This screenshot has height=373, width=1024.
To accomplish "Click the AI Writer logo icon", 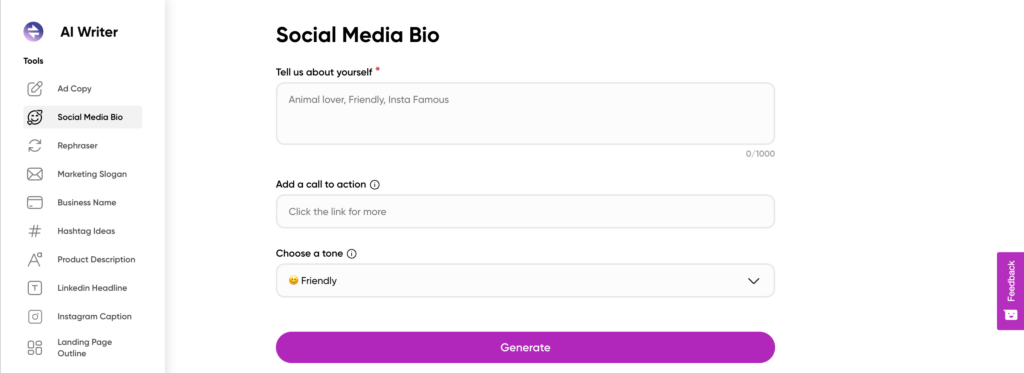I will [33, 31].
